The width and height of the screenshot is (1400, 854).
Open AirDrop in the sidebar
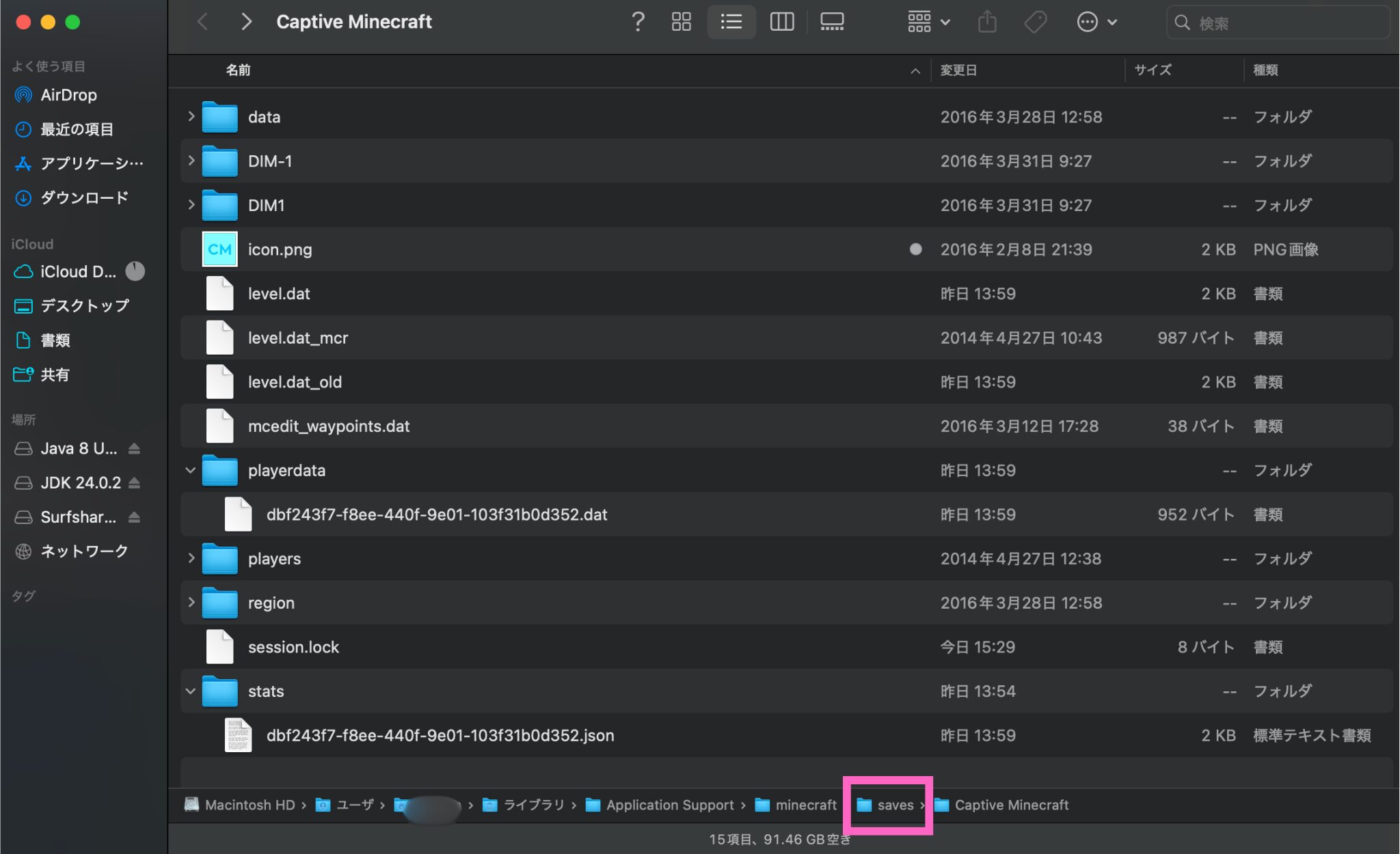point(68,95)
